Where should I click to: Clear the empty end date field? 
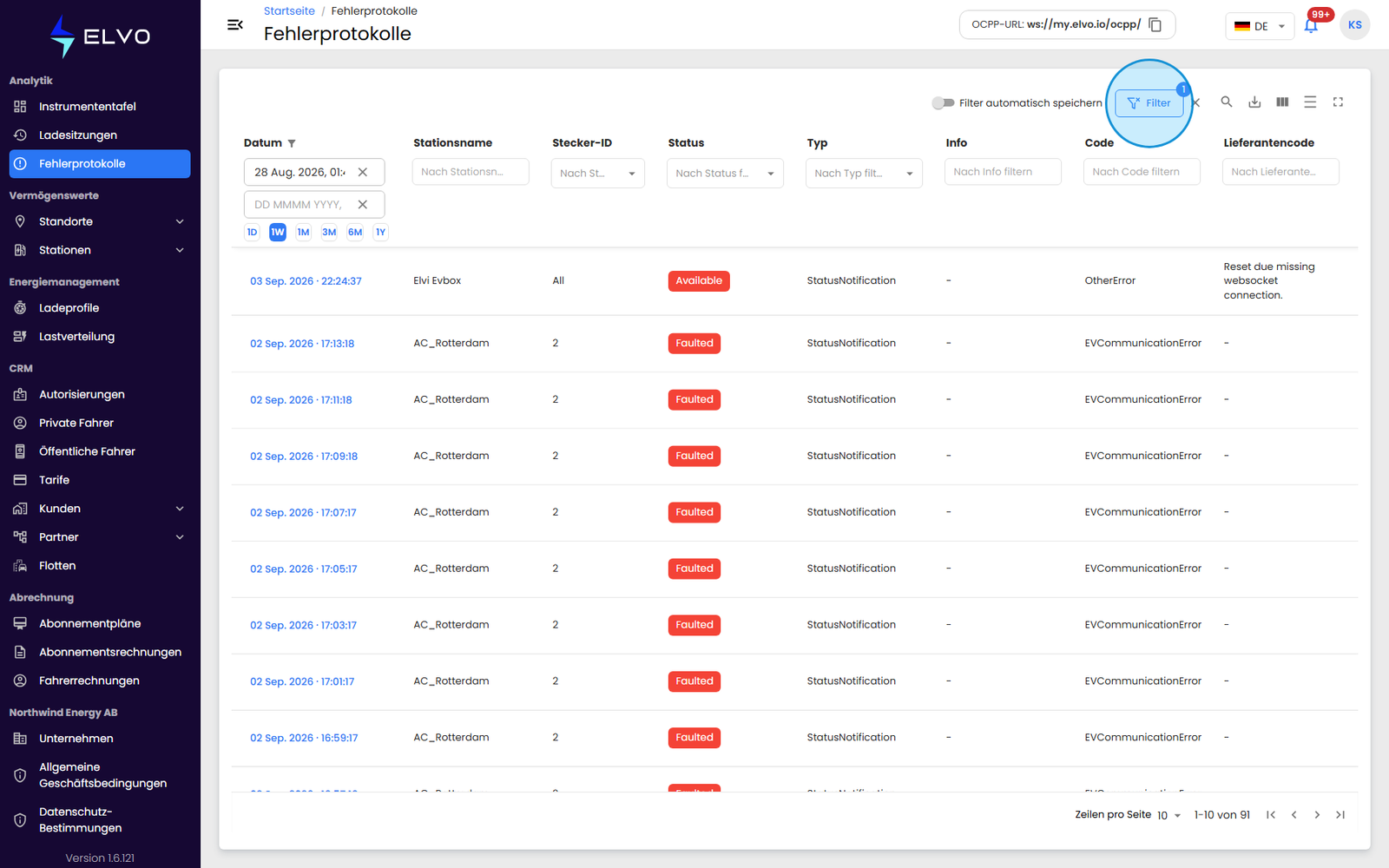tap(363, 205)
